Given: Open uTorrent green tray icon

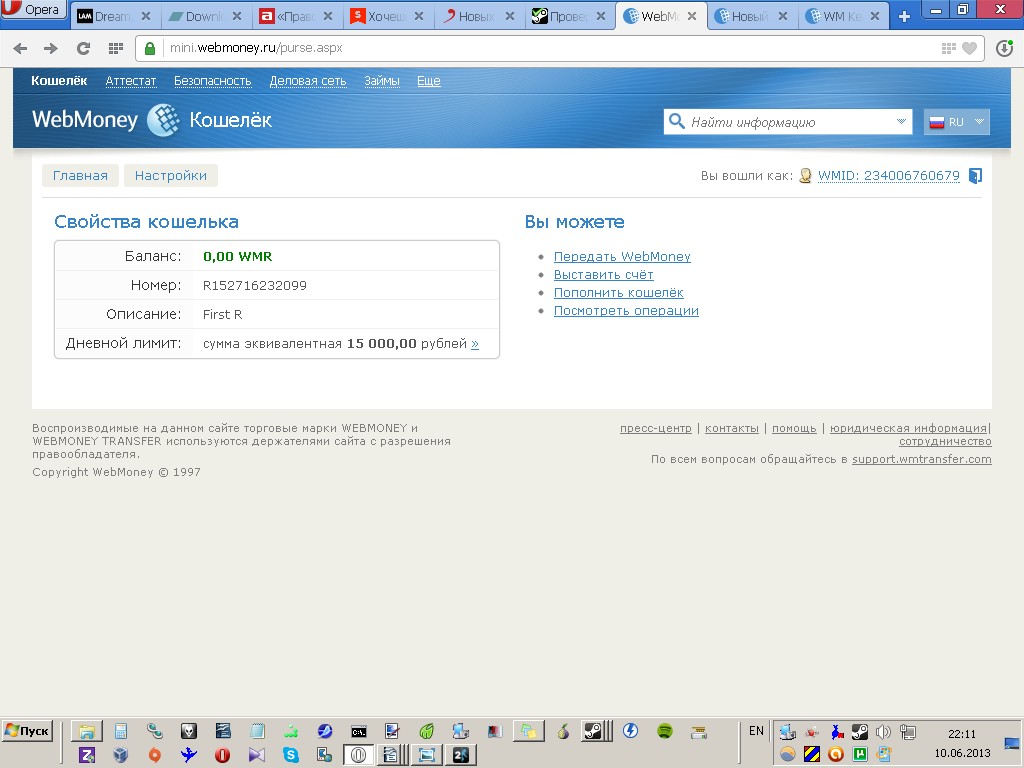Looking at the screenshot, I should point(860,755).
